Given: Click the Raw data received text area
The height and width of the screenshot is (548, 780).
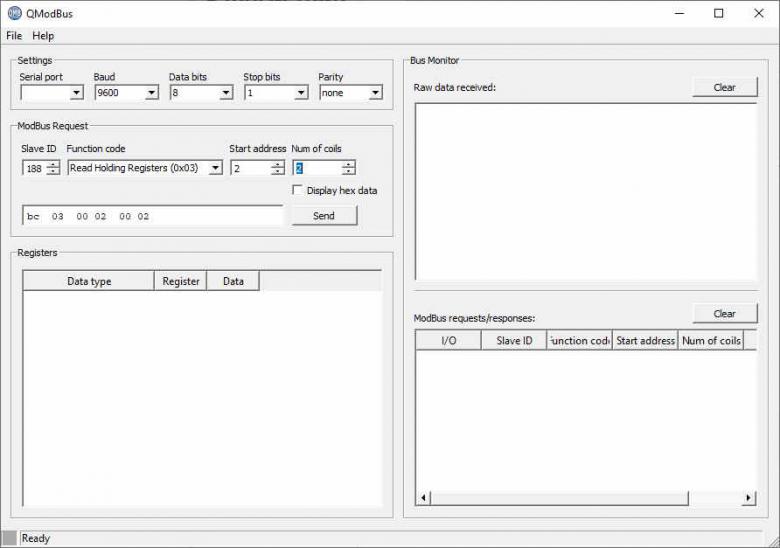Looking at the screenshot, I should pyautogui.click(x=586, y=192).
